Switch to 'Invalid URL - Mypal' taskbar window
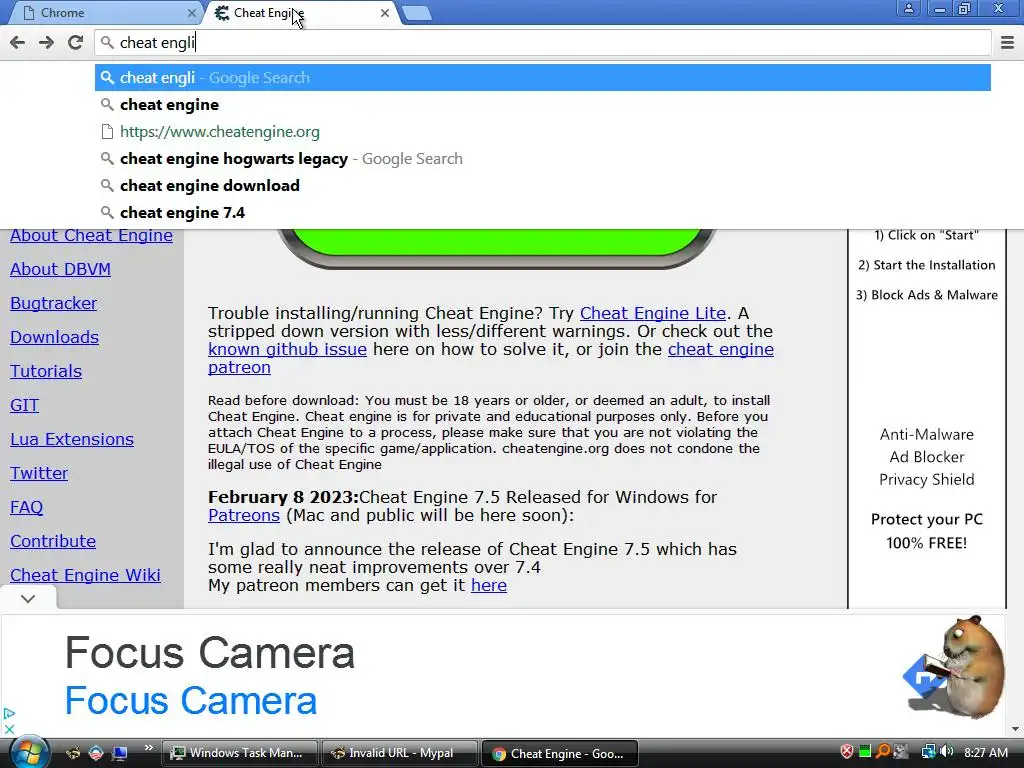The width and height of the screenshot is (1024, 768). (x=399, y=753)
